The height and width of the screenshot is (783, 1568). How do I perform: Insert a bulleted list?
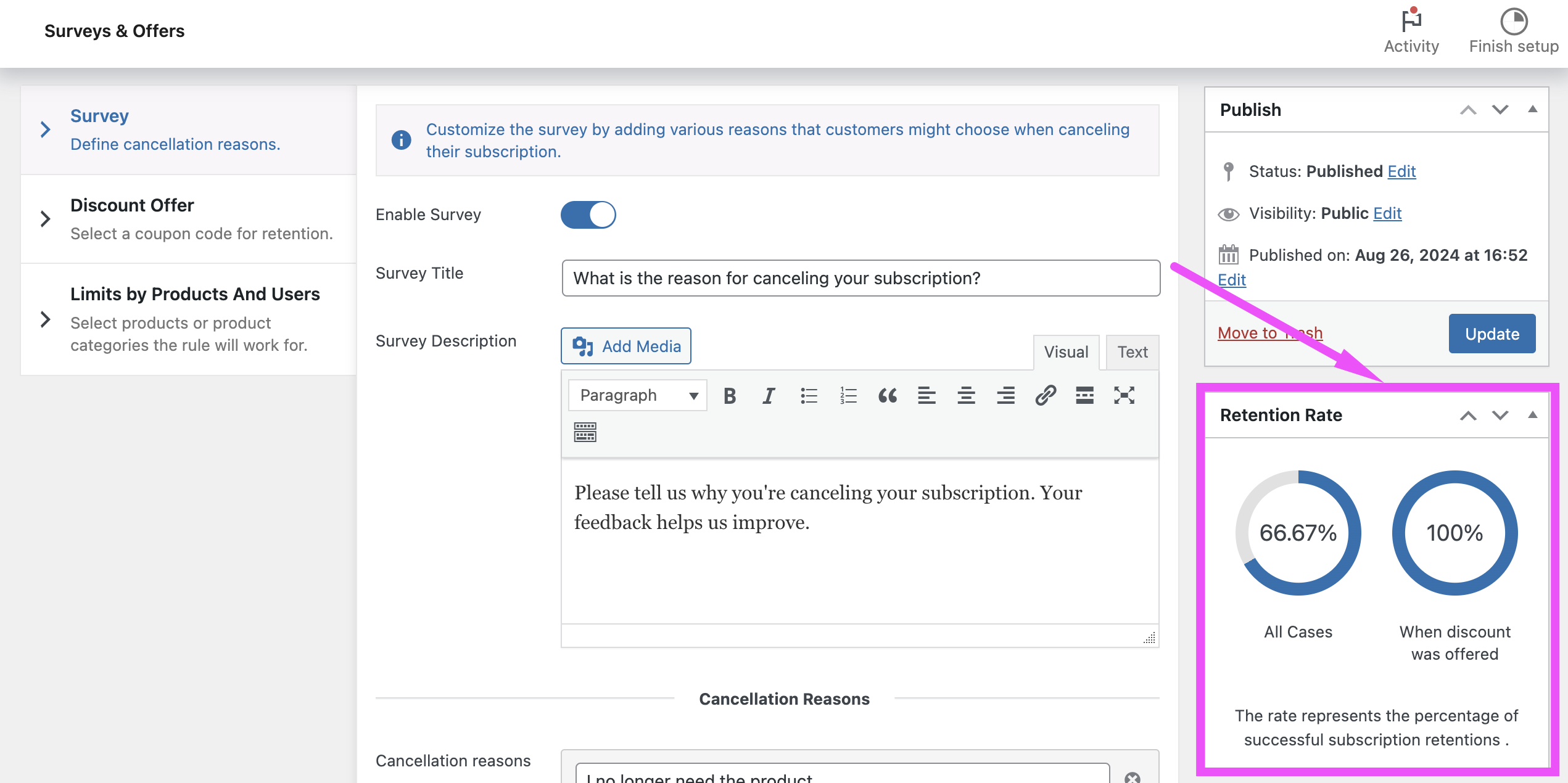point(809,396)
